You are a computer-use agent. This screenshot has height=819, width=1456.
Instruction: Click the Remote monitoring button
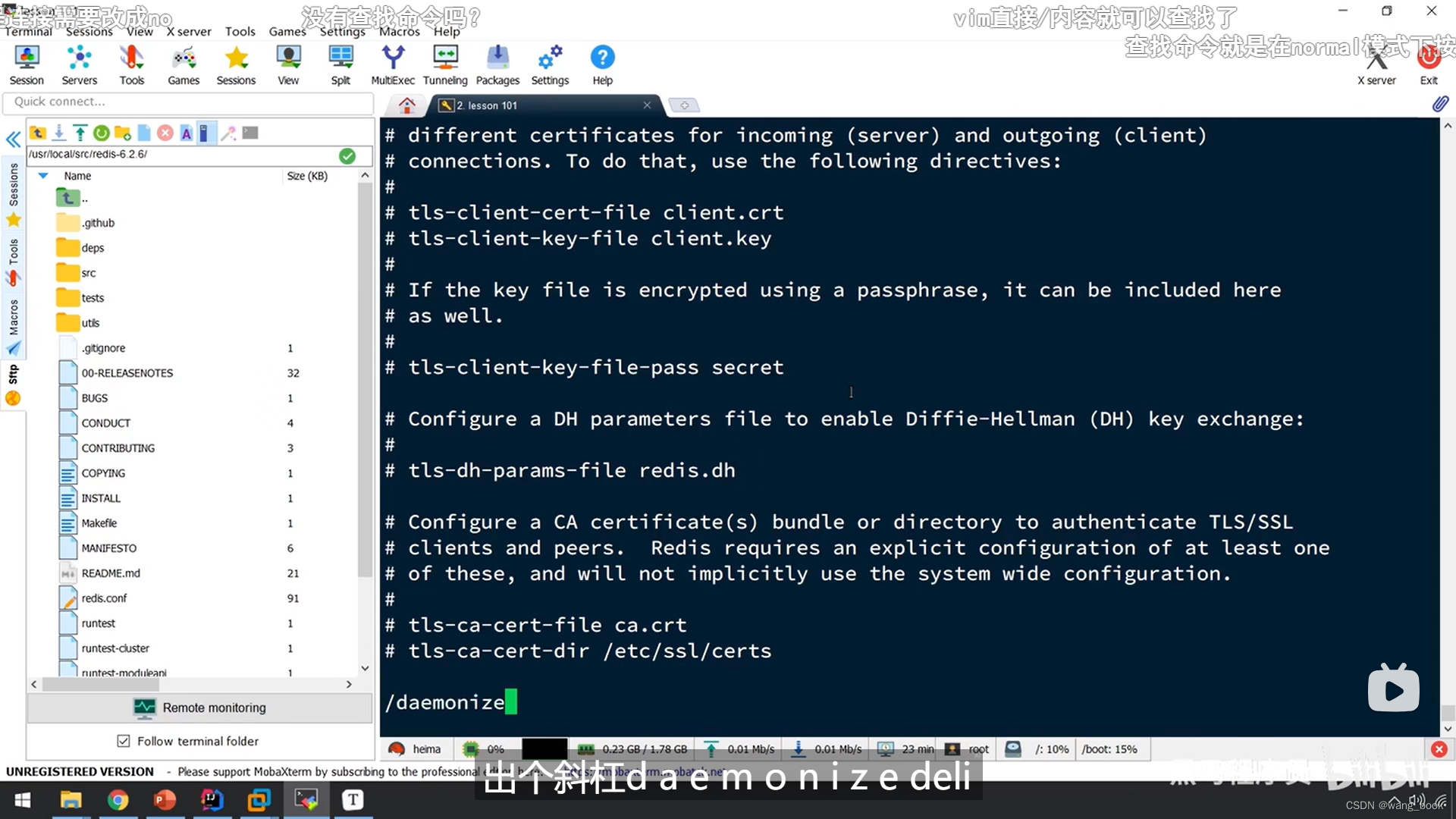coord(200,708)
